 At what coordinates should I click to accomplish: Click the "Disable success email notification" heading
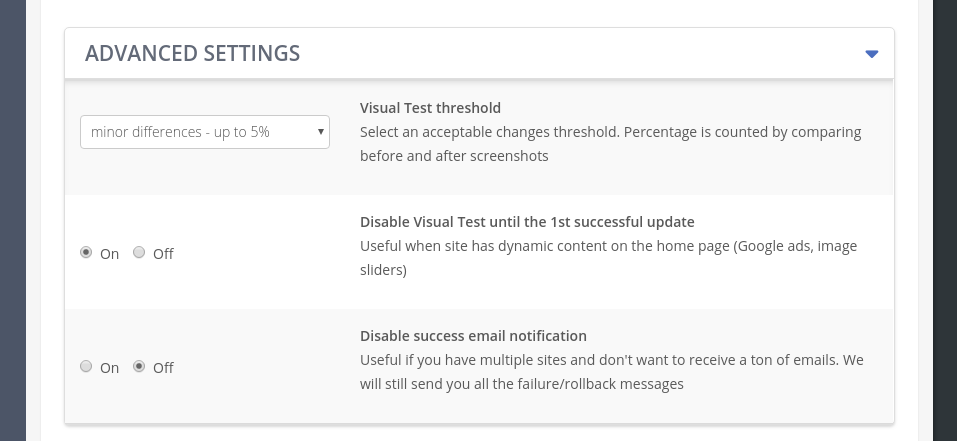[x=473, y=336]
